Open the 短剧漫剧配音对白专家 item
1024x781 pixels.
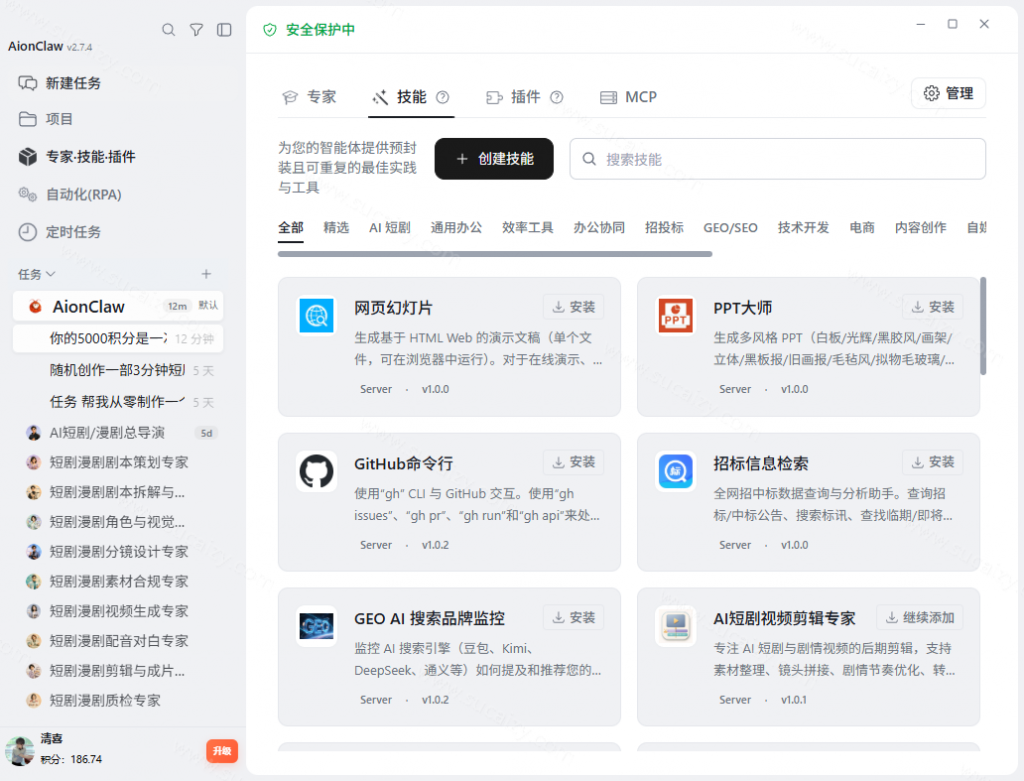[118, 641]
